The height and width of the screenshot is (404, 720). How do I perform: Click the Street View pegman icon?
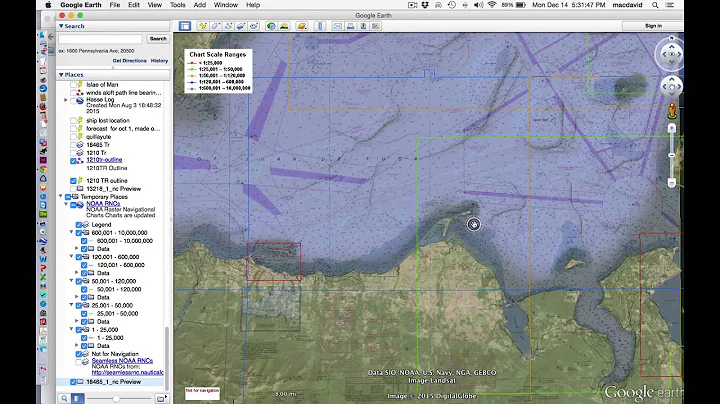click(672, 110)
